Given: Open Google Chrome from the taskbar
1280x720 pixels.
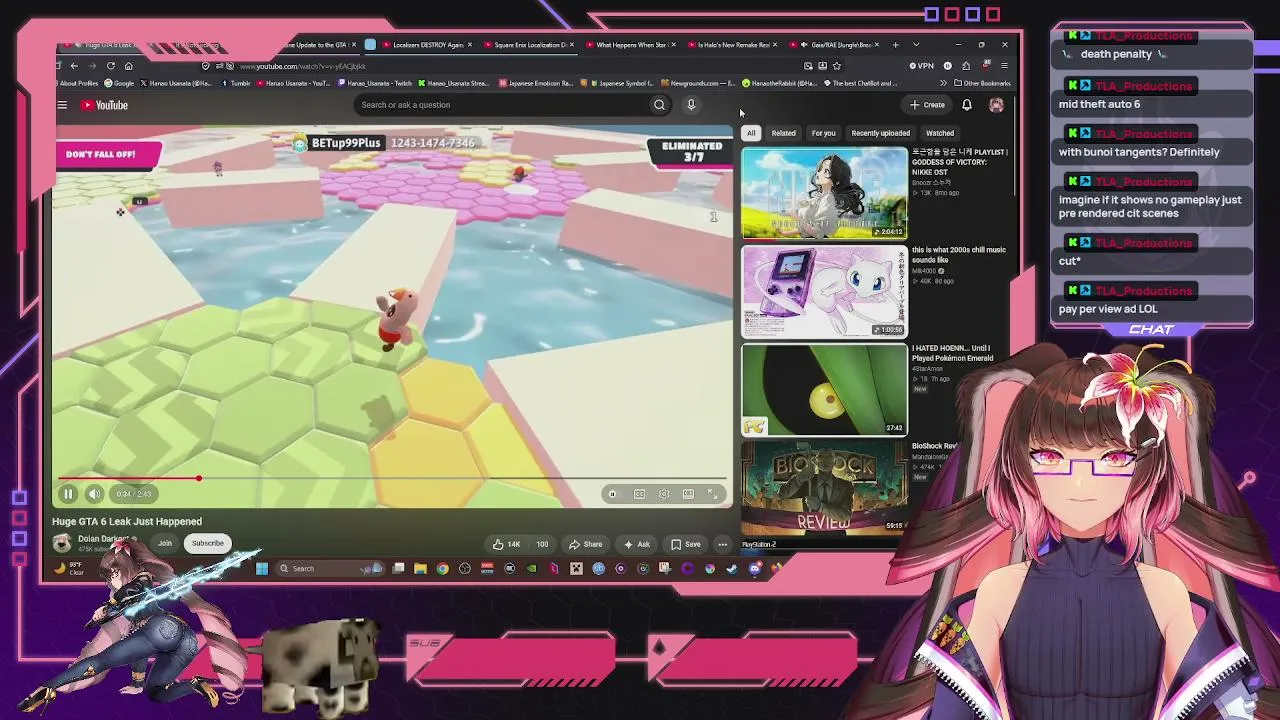Looking at the screenshot, I should coord(442,569).
